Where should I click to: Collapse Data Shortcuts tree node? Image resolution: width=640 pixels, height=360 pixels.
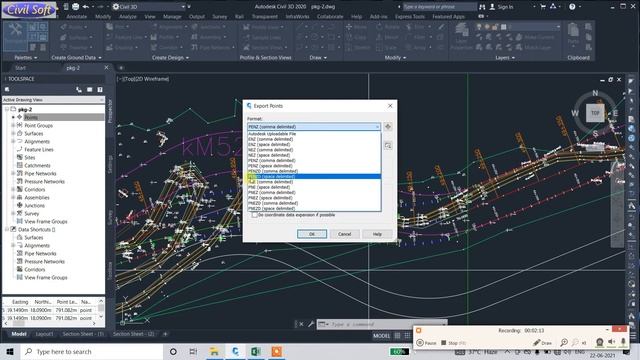7,229
